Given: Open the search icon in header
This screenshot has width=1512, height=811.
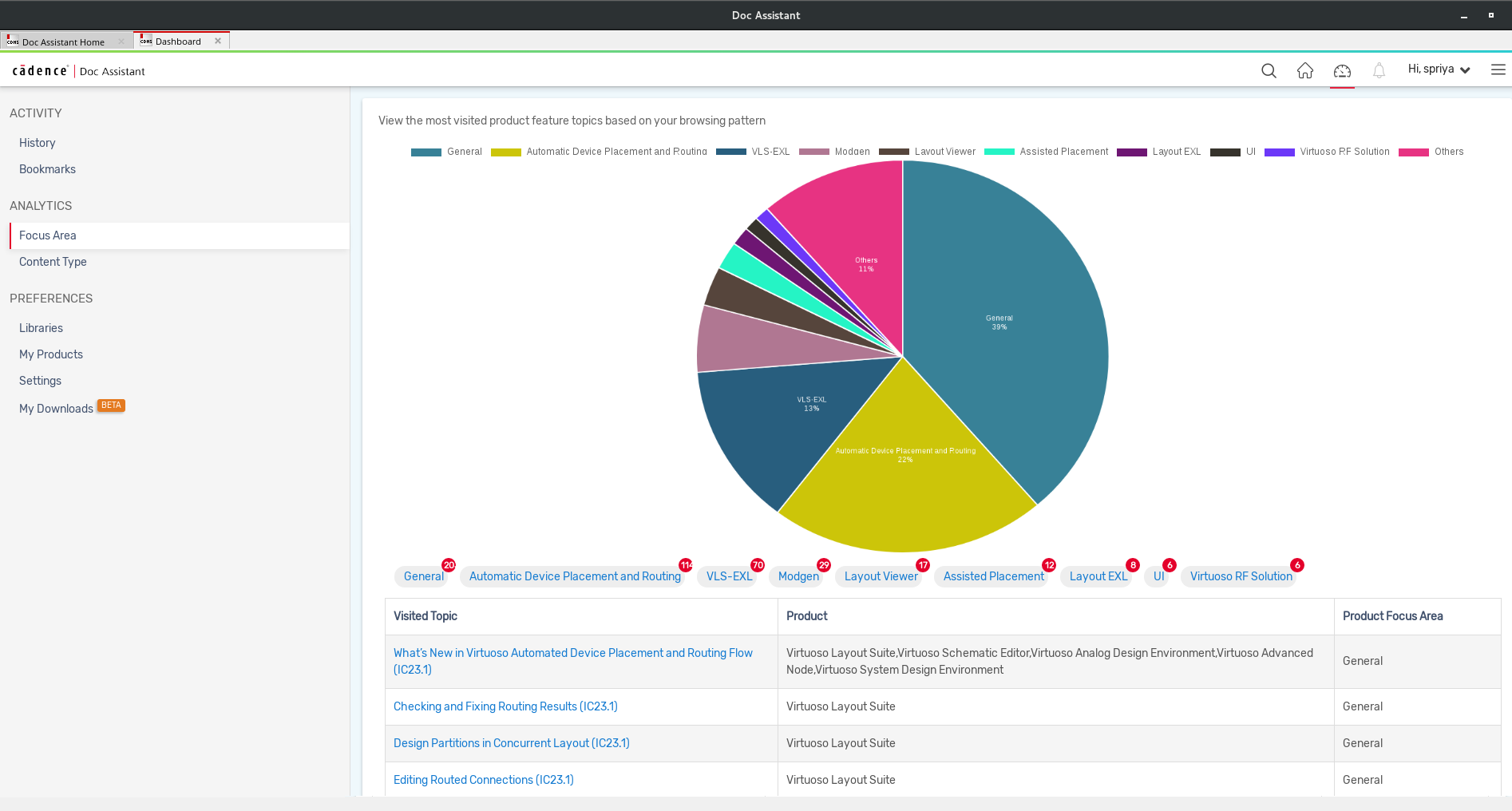Looking at the screenshot, I should tap(1269, 71).
